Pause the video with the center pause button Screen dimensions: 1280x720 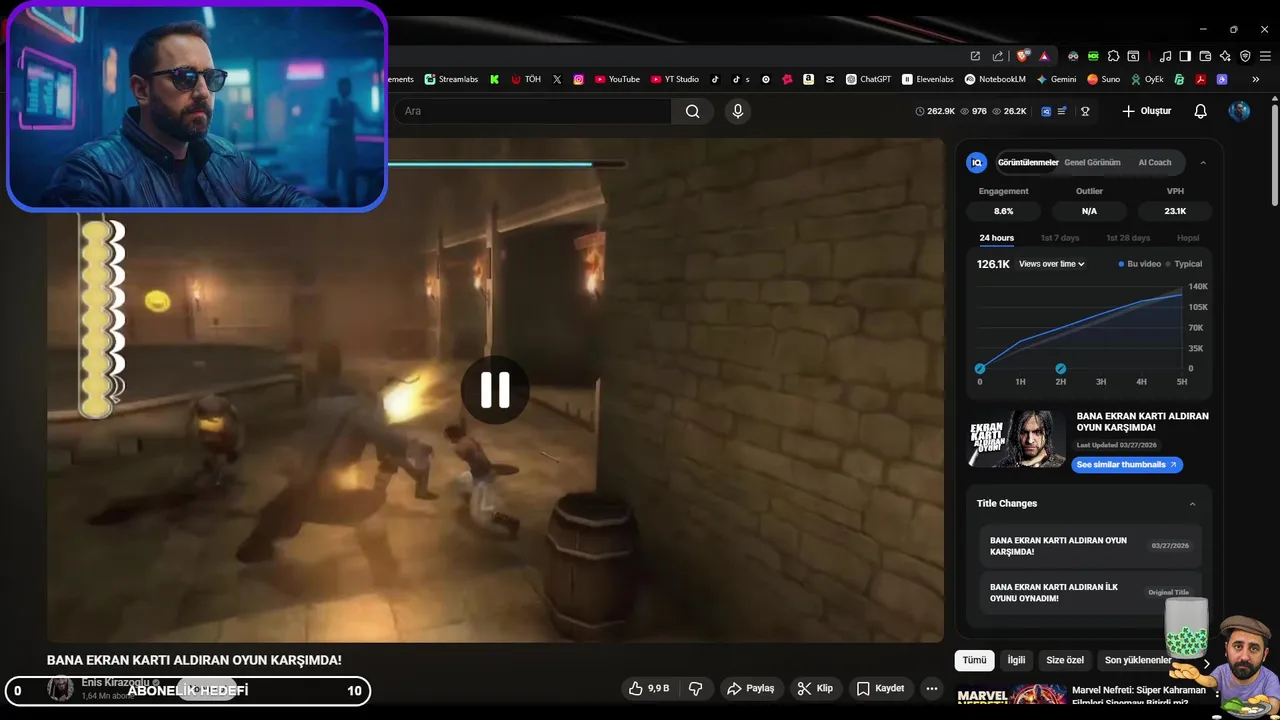pos(495,390)
